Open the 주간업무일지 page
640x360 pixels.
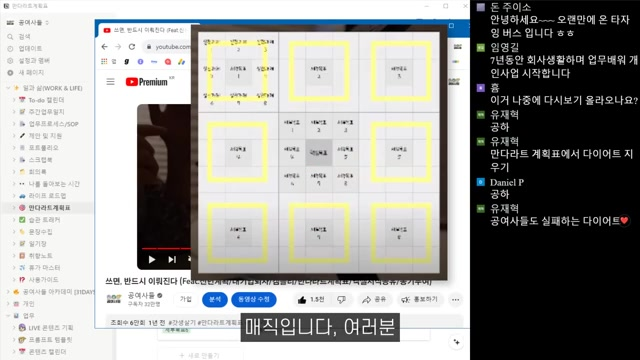[46, 112]
